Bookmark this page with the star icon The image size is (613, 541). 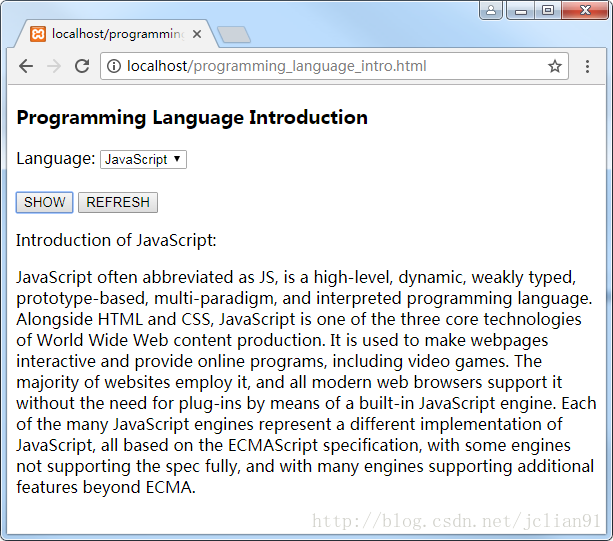(554, 66)
